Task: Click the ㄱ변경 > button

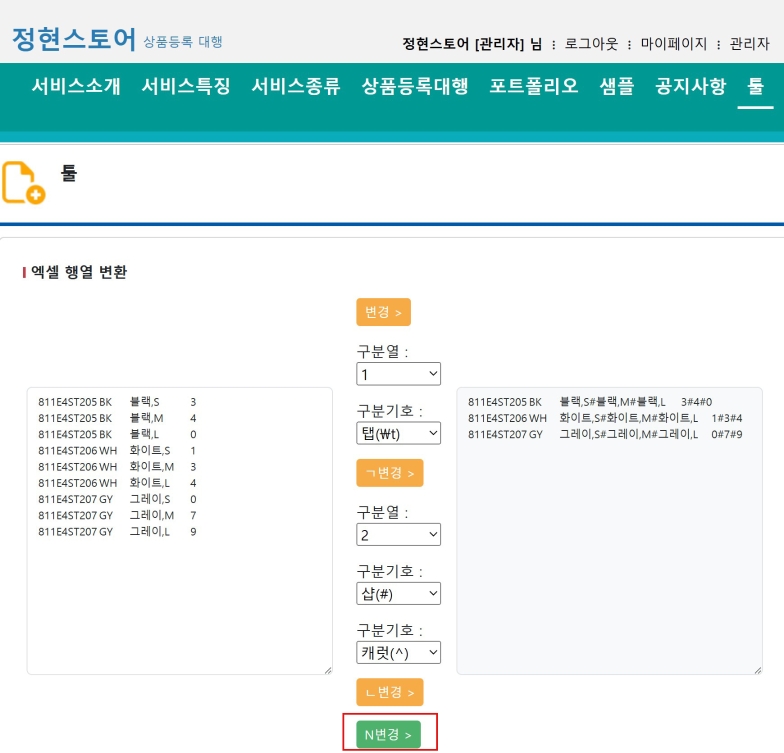Action: click(x=389, y=473)
